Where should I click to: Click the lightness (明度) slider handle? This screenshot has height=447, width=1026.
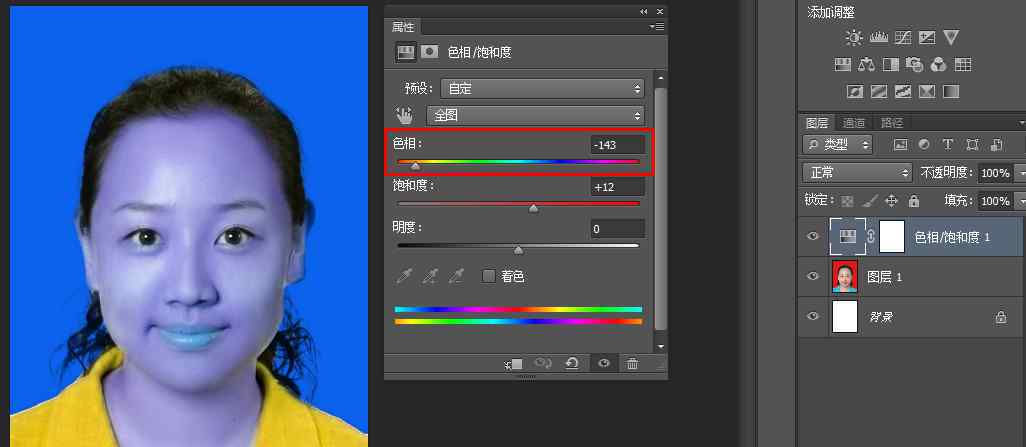[x=519, y=250]
